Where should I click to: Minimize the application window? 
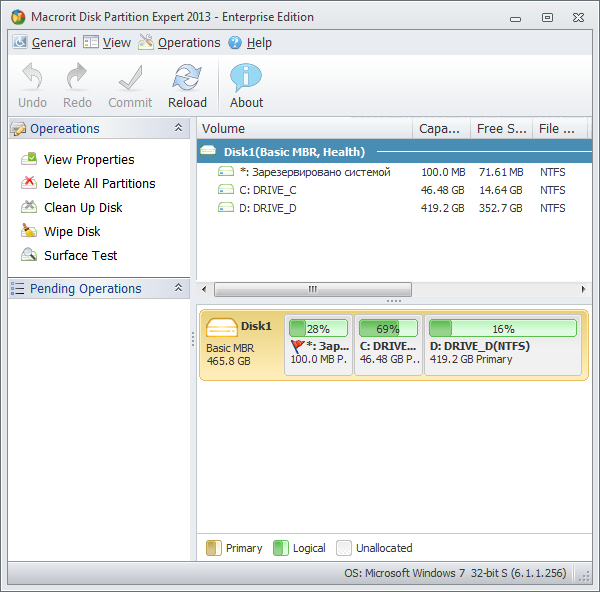point(515,19)
